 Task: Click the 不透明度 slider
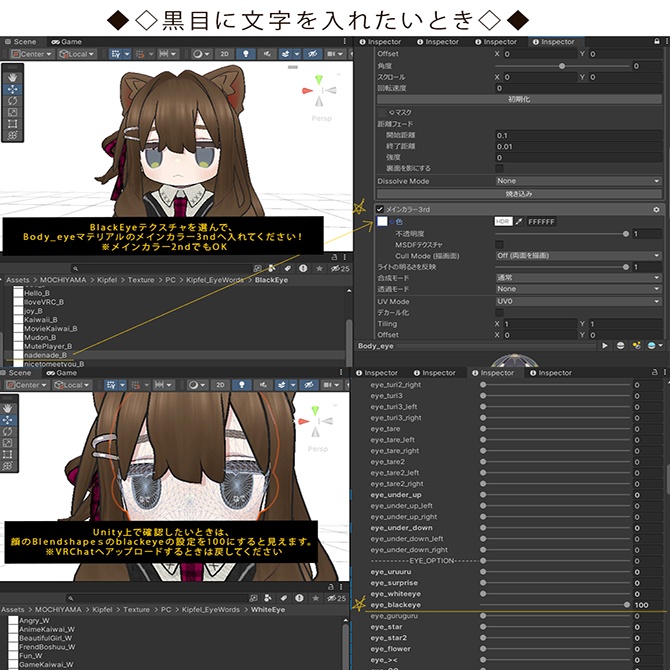point(561,234)
